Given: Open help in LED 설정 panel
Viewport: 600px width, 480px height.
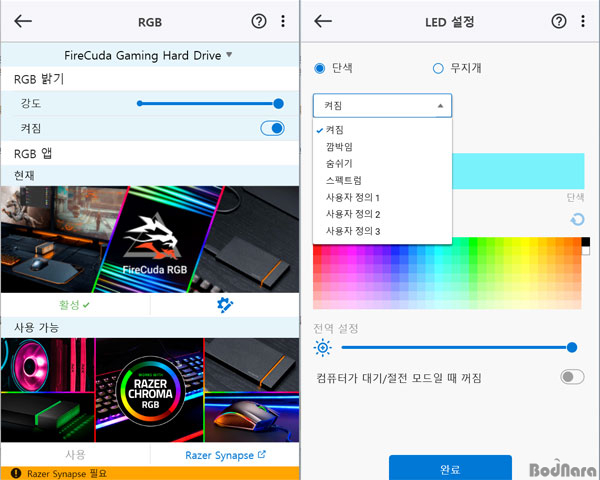Looking at the screenshot, I should tap(559, 21).
